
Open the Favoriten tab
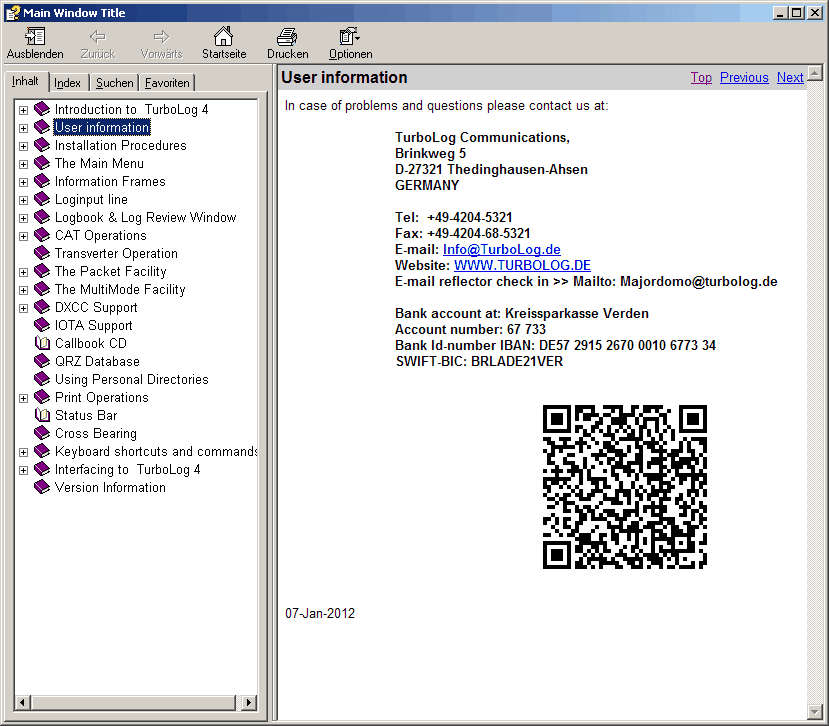click(167, 83)
